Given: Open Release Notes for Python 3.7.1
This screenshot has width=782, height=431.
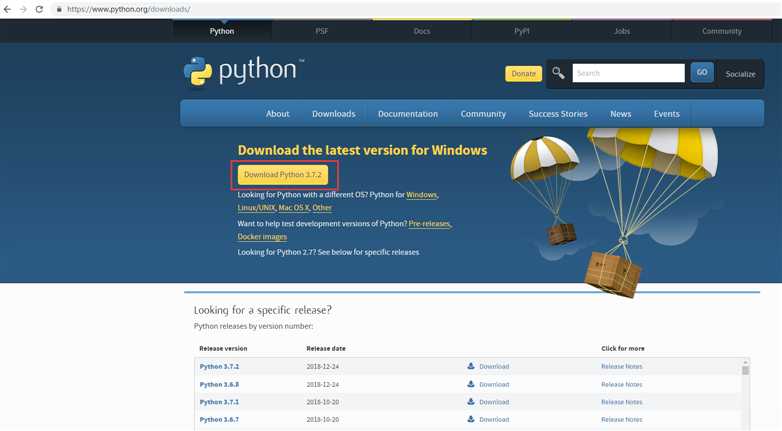Looking at the screenshot, I should pos(621,402).
